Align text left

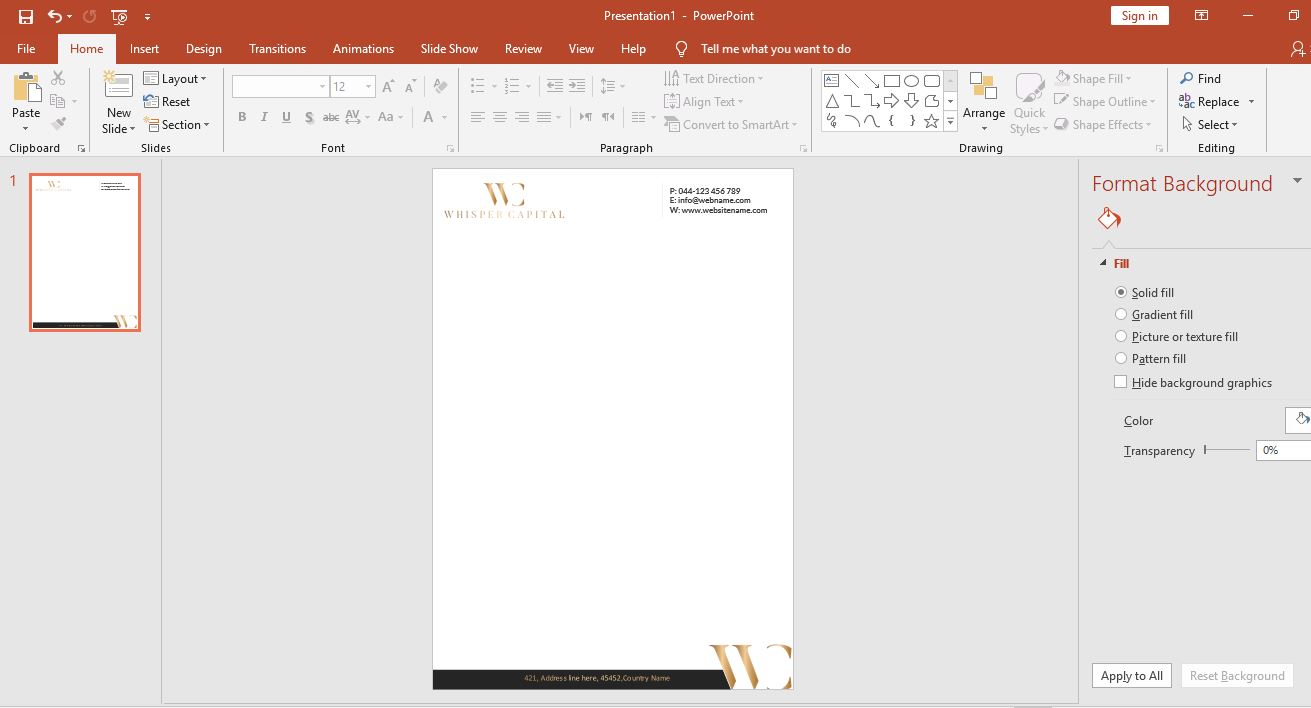tap(478, 117)
